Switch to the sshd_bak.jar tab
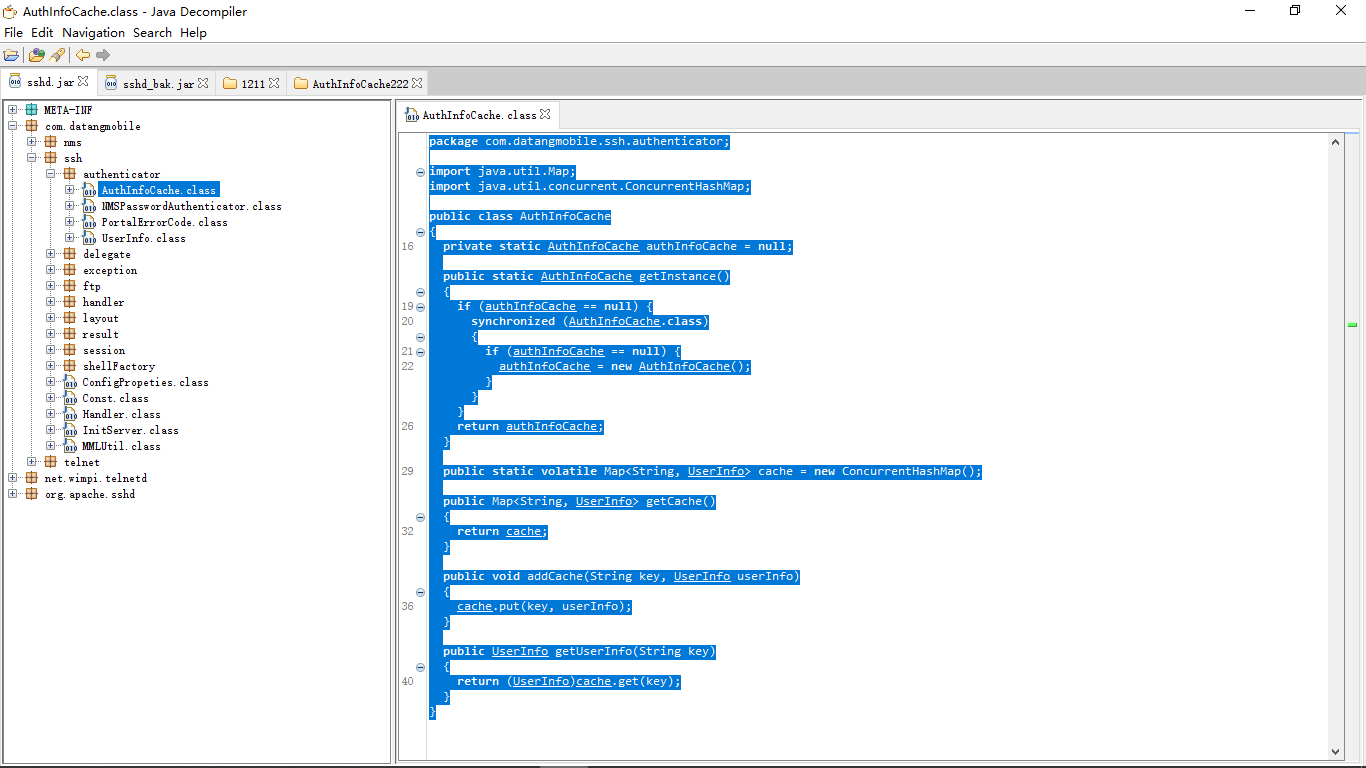 [158, 84]
